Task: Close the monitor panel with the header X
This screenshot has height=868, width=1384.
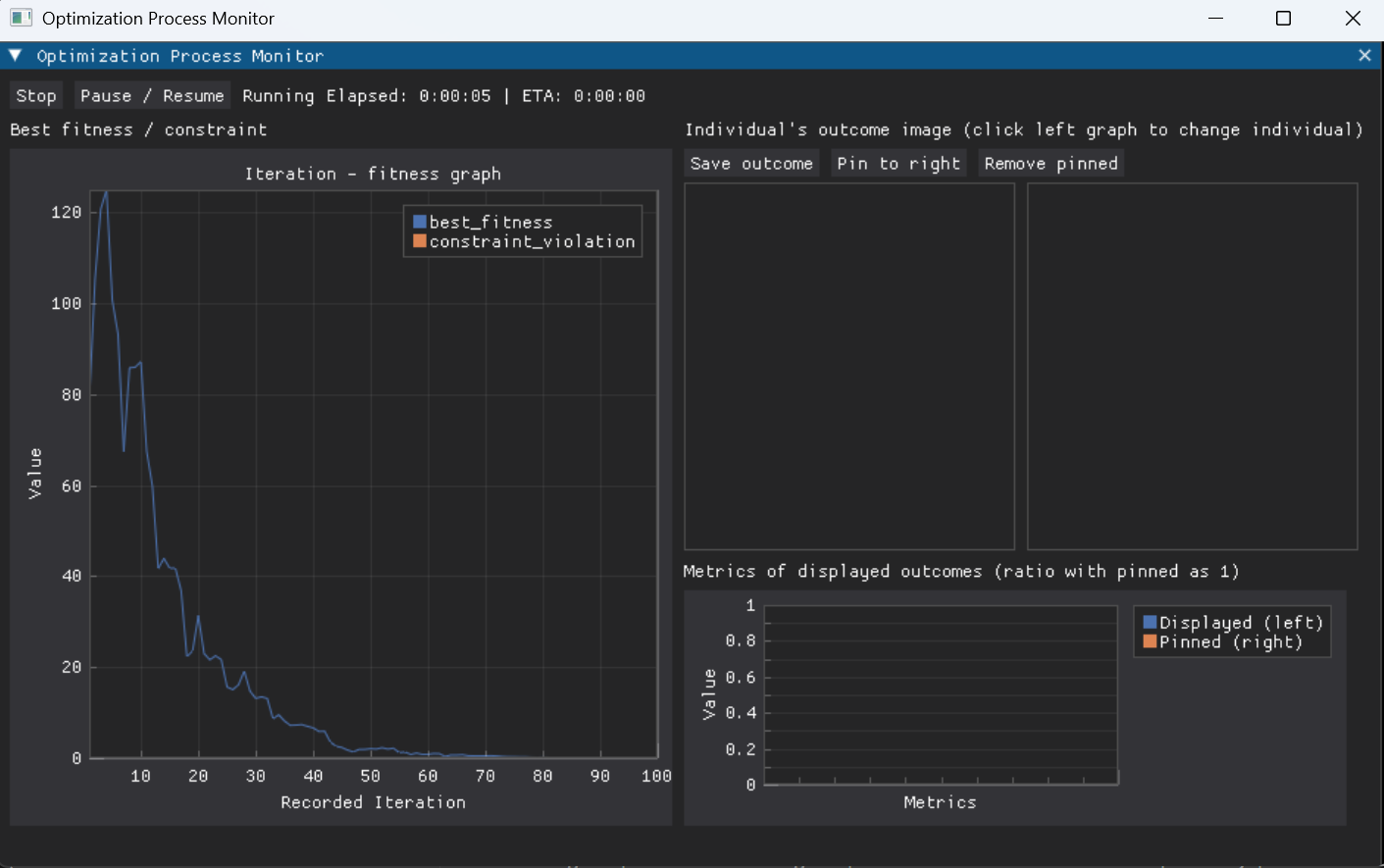Action: pos(1364,56)
